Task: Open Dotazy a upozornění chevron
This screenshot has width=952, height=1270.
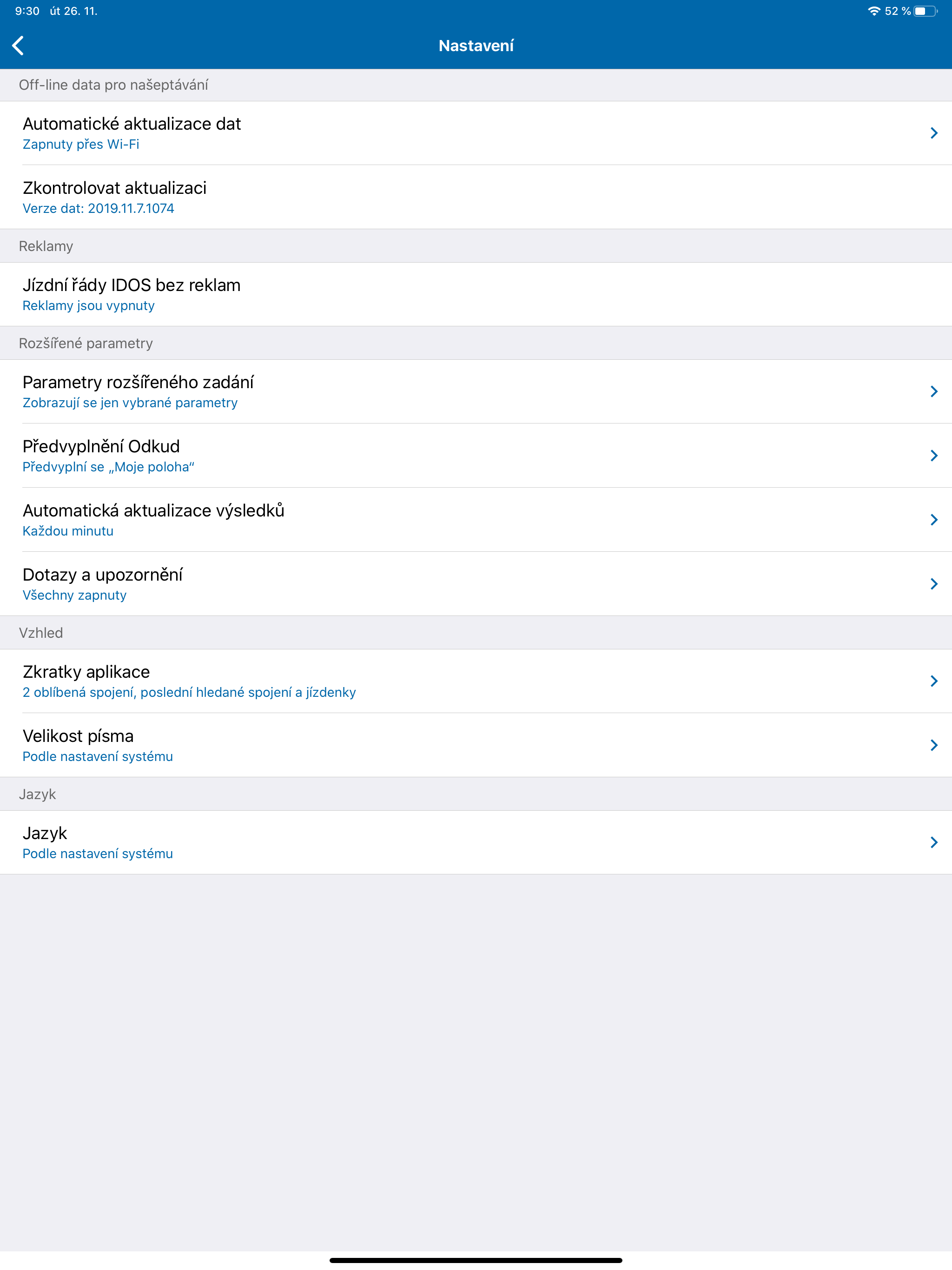Action: click(x=933, y=584)
